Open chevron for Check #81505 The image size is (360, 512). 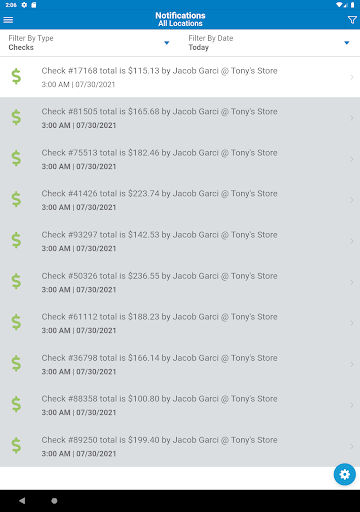click(352, 118)
